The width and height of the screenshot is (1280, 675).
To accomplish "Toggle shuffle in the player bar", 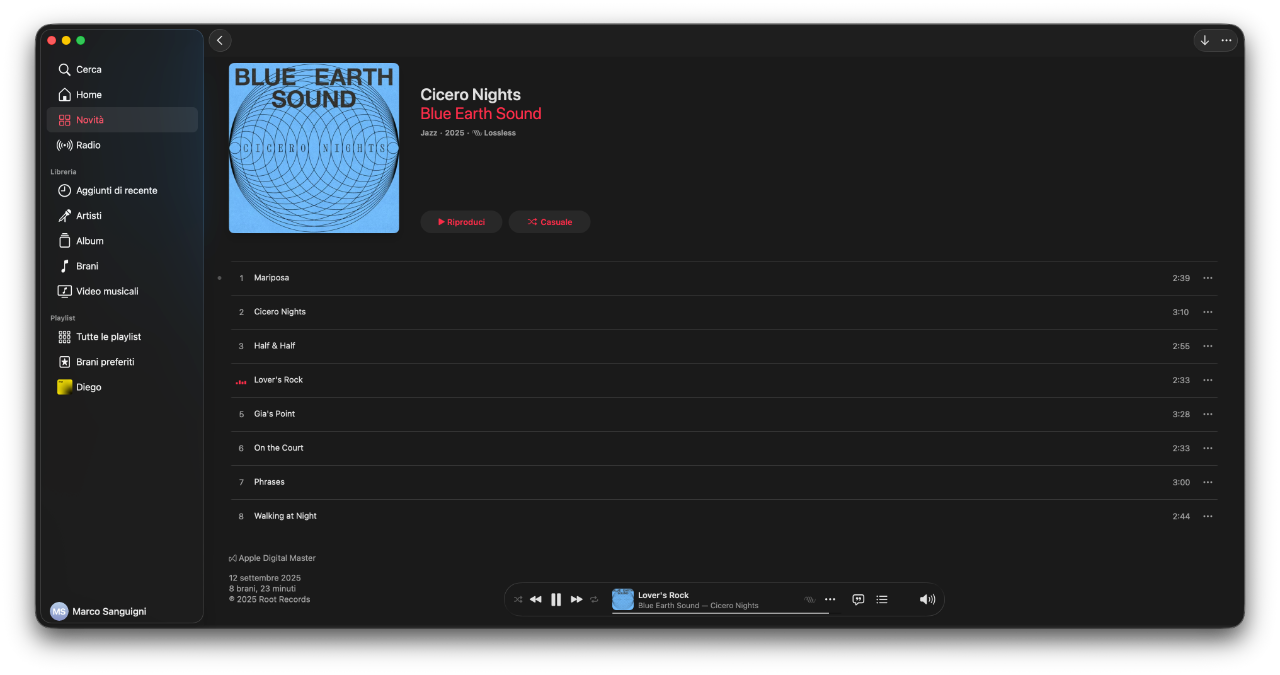I will (x=518, y=600).
